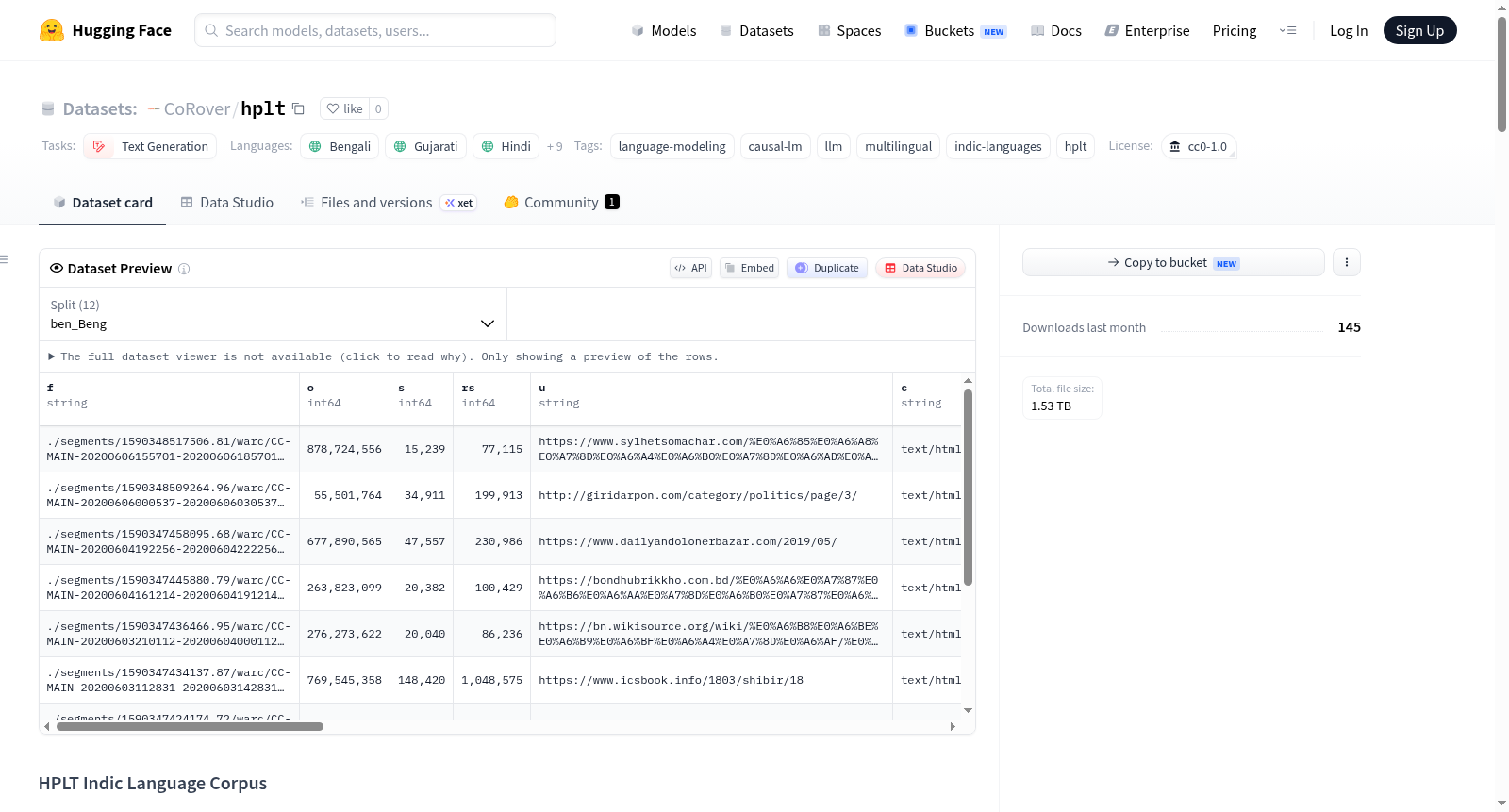Open the Dataset Preview info icon

click(x=184, y=269)
